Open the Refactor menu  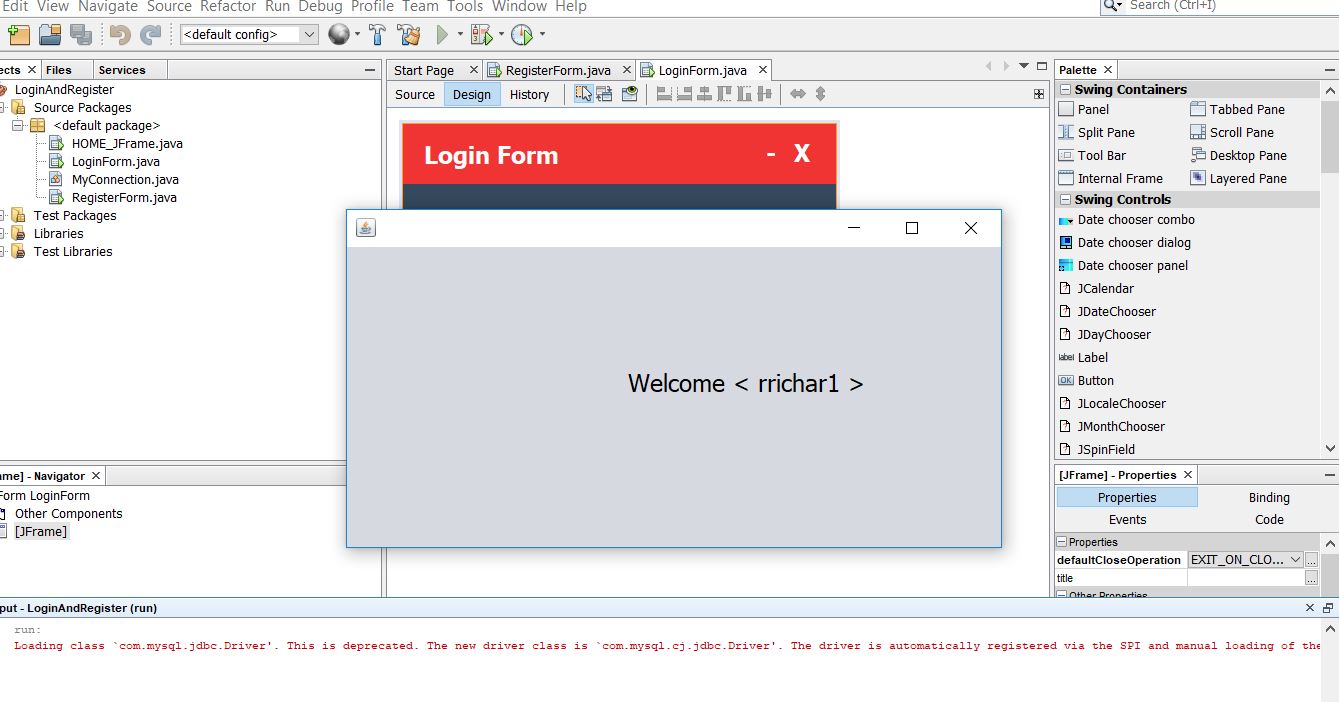227,7
